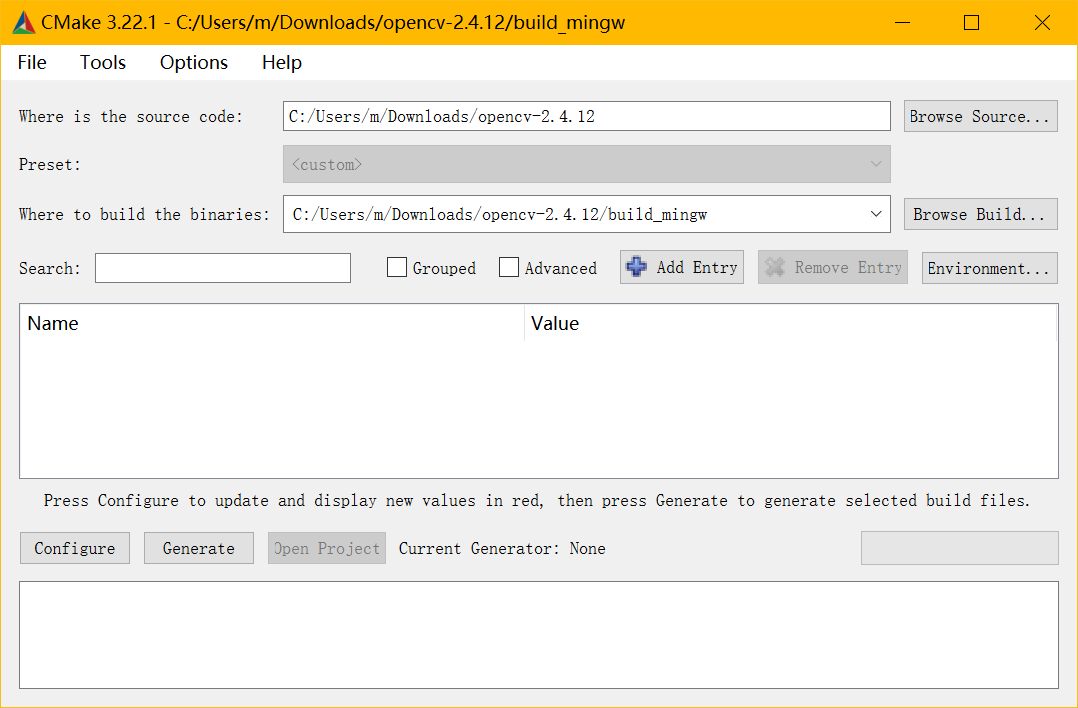Click the Search input field

click(x=223, y=268)
